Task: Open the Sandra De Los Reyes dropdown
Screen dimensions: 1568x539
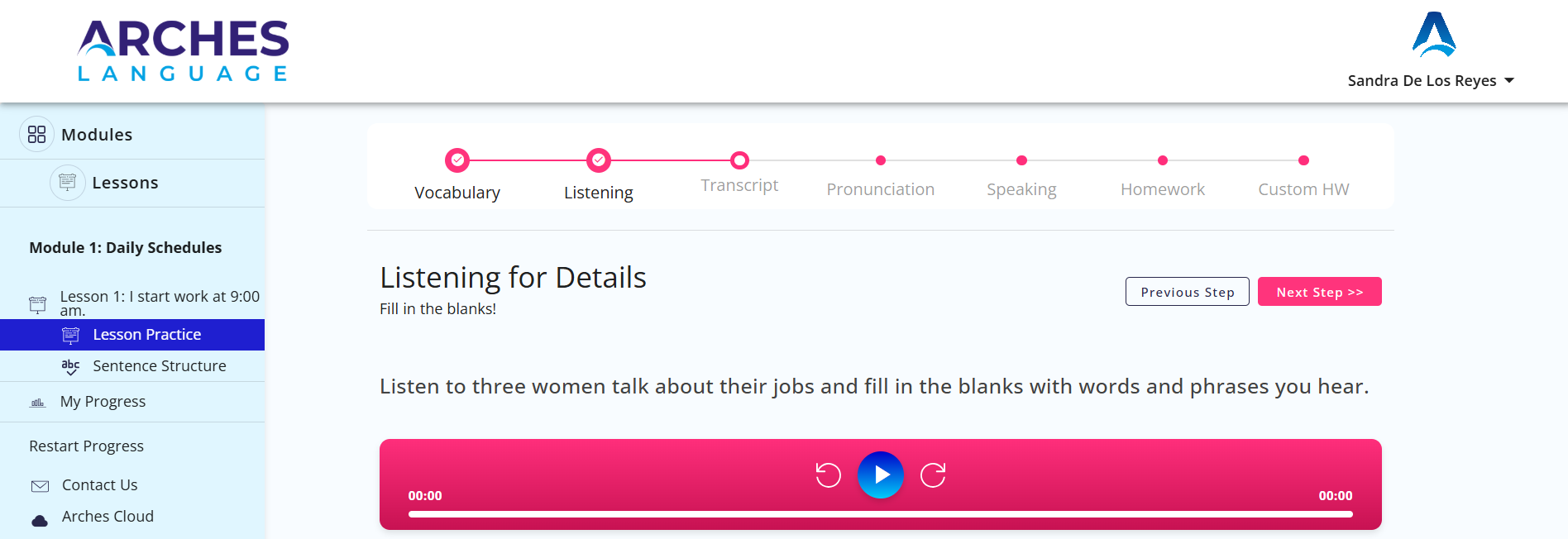Action: coord(1431,80)
